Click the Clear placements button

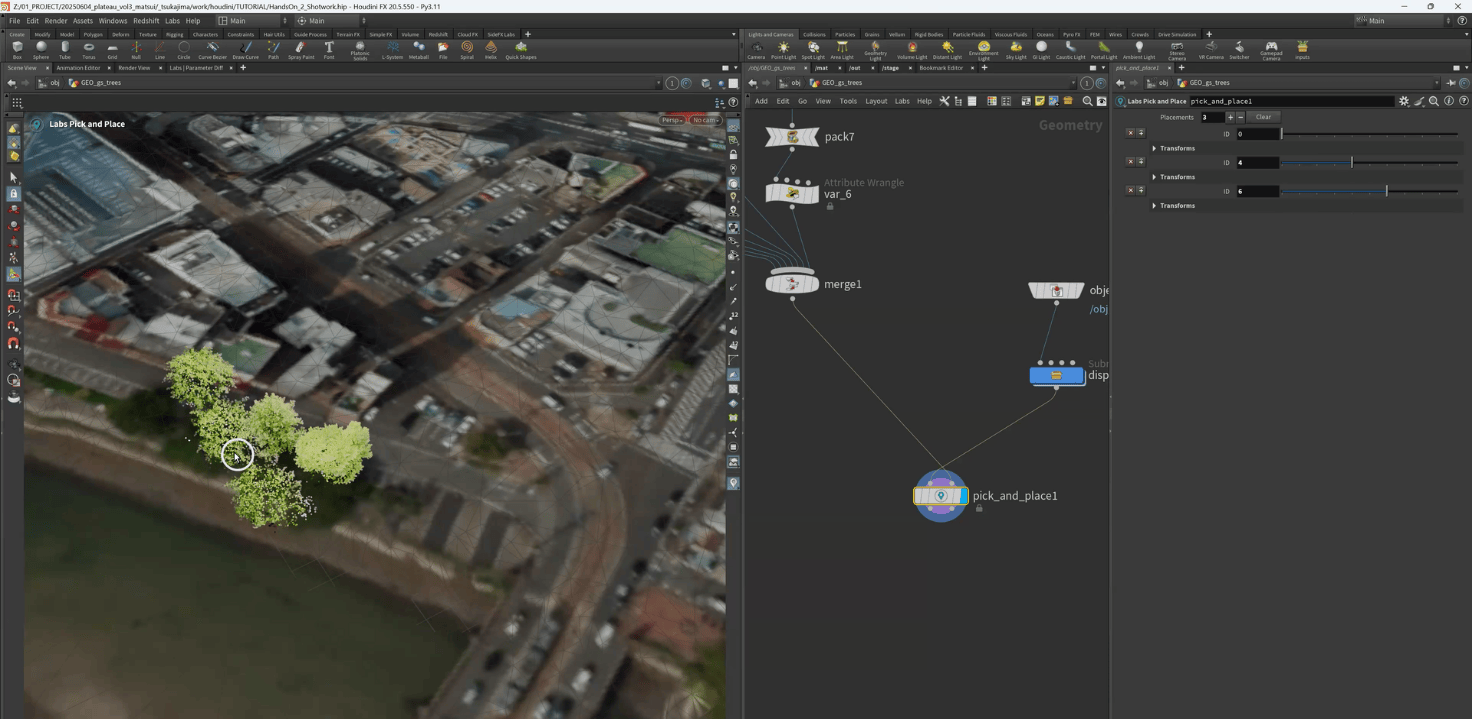point(1263,117)
